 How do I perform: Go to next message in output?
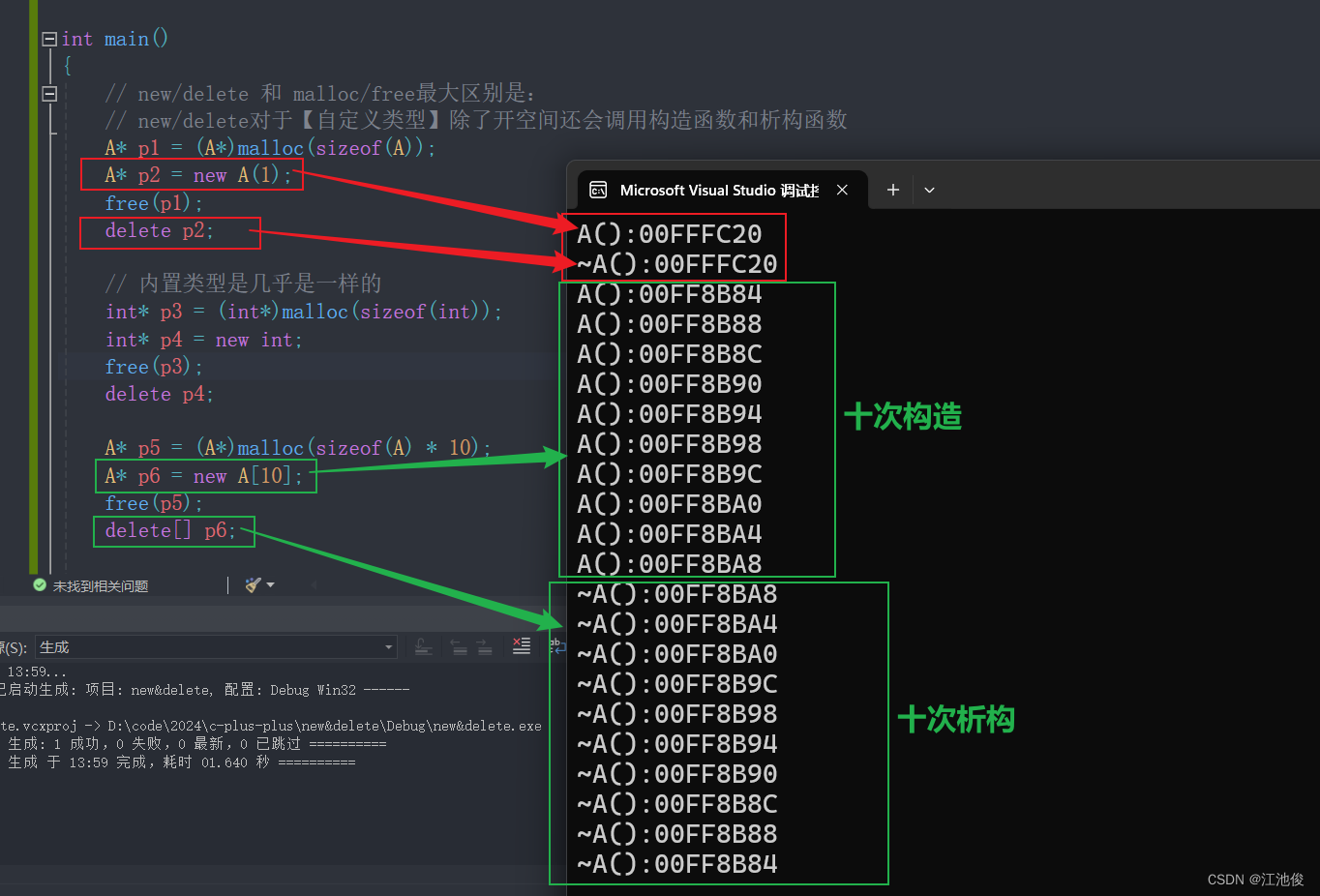(x=485, y=646)
